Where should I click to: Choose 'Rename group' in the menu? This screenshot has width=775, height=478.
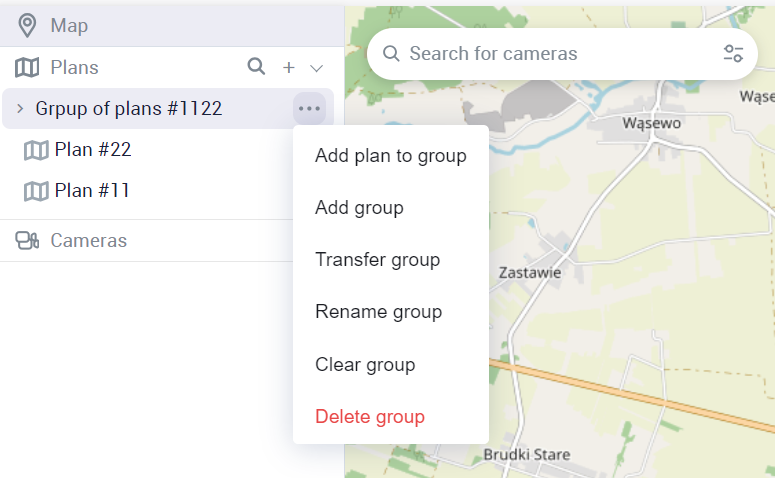coord(378,312)
